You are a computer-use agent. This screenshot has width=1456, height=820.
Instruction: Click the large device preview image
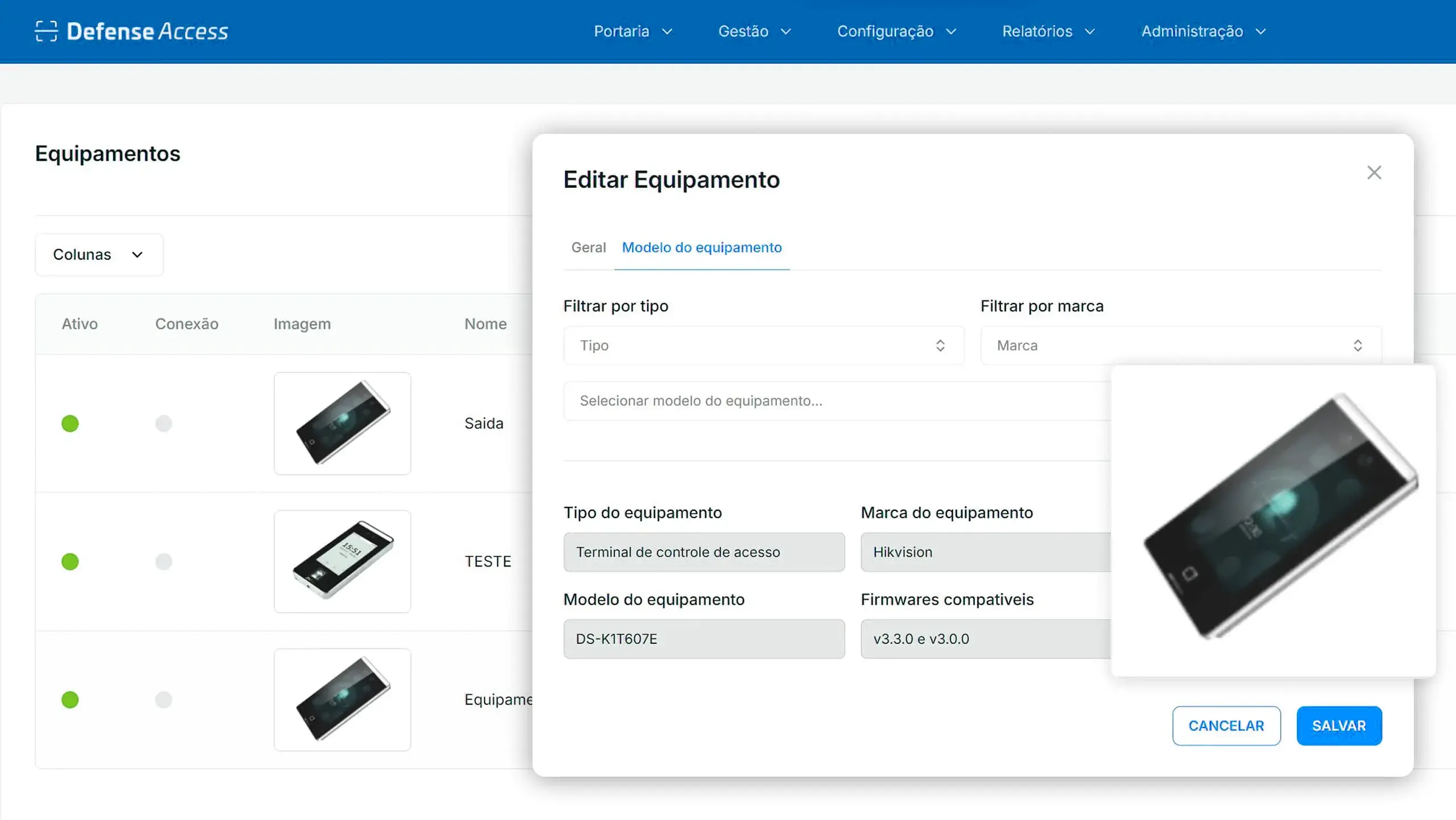(1273, 520)
